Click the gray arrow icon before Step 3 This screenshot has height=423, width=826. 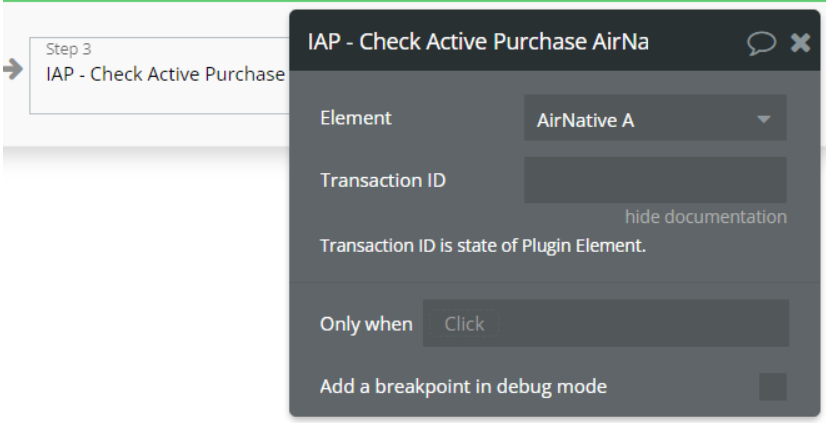(x=13, y=69)
